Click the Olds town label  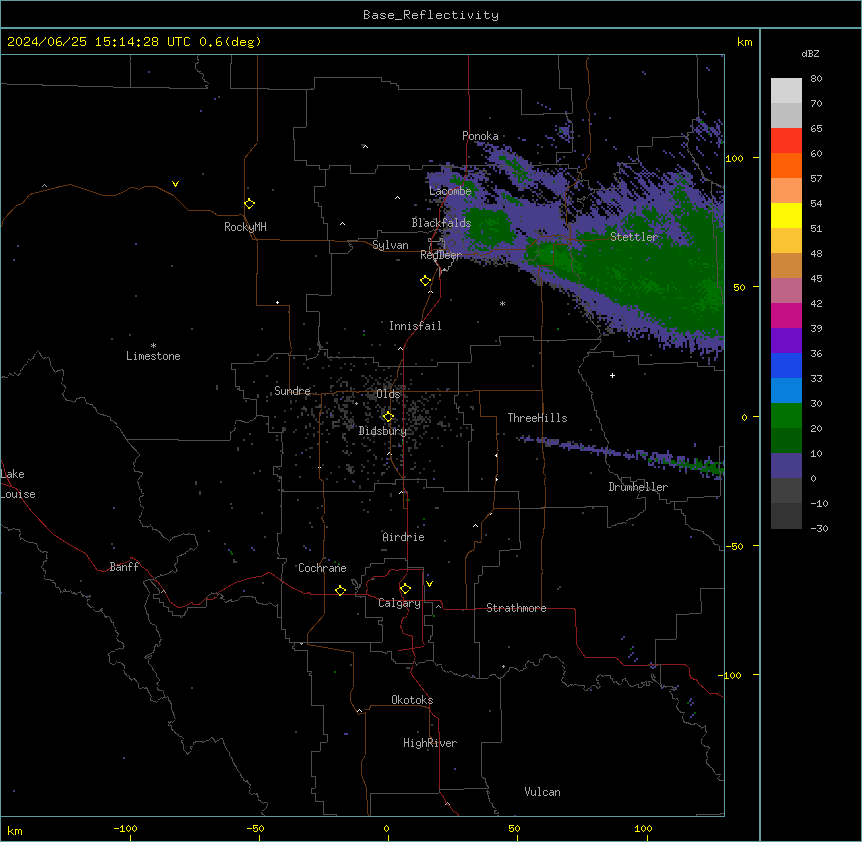pos(388,394)
